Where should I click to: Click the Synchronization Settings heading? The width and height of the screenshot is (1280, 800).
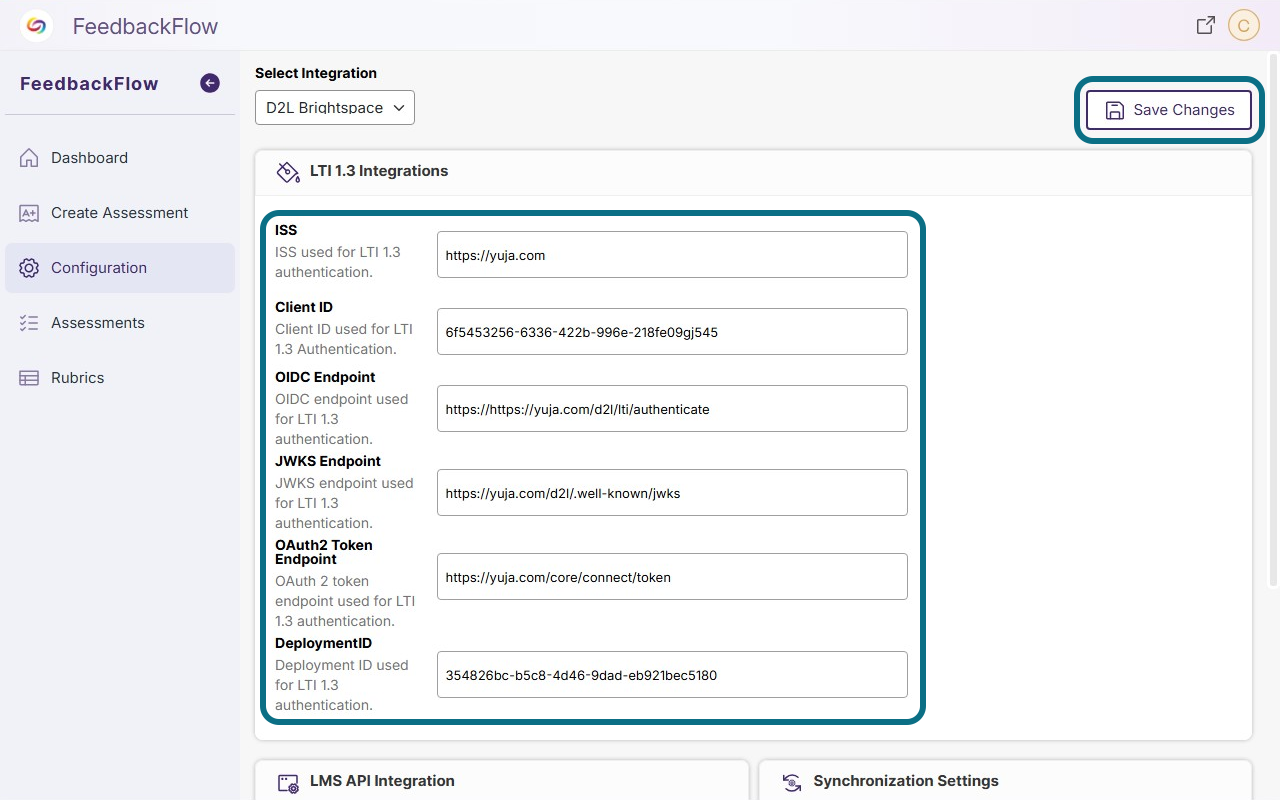tap(906, 781)
